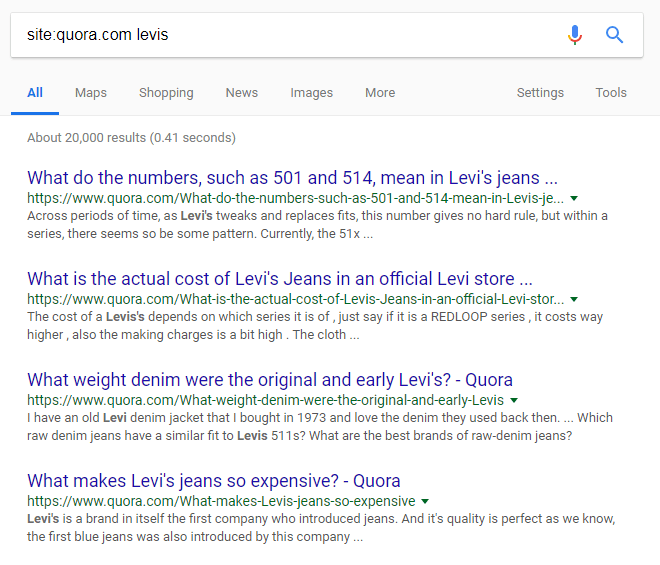Expand dropdown arrow beside the 501-and-514 URL
This screenshot has height=565, width=660.
pos(574,198)
